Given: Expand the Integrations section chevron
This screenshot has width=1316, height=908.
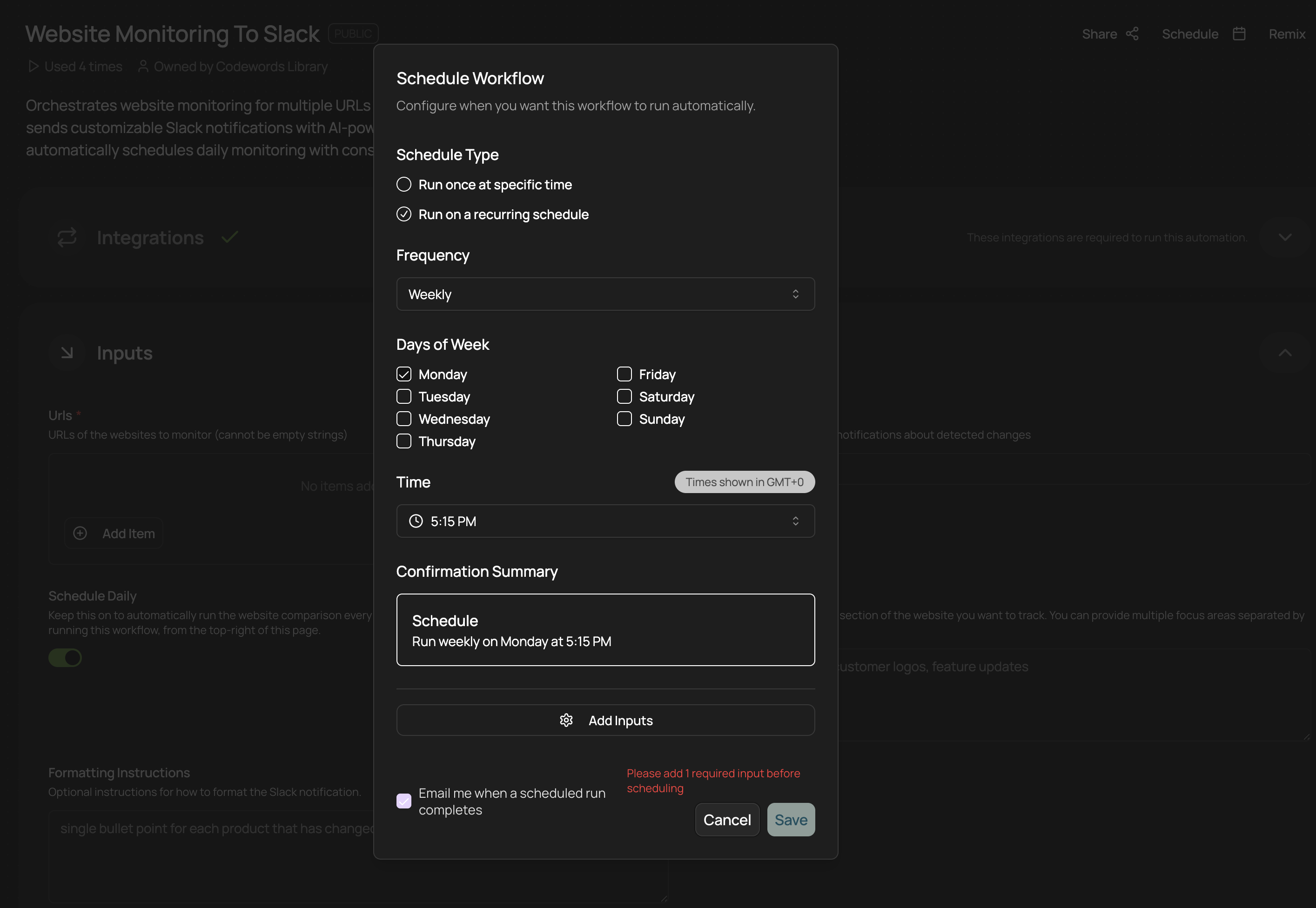Looking at the screenshot, I should point(1285,237).
